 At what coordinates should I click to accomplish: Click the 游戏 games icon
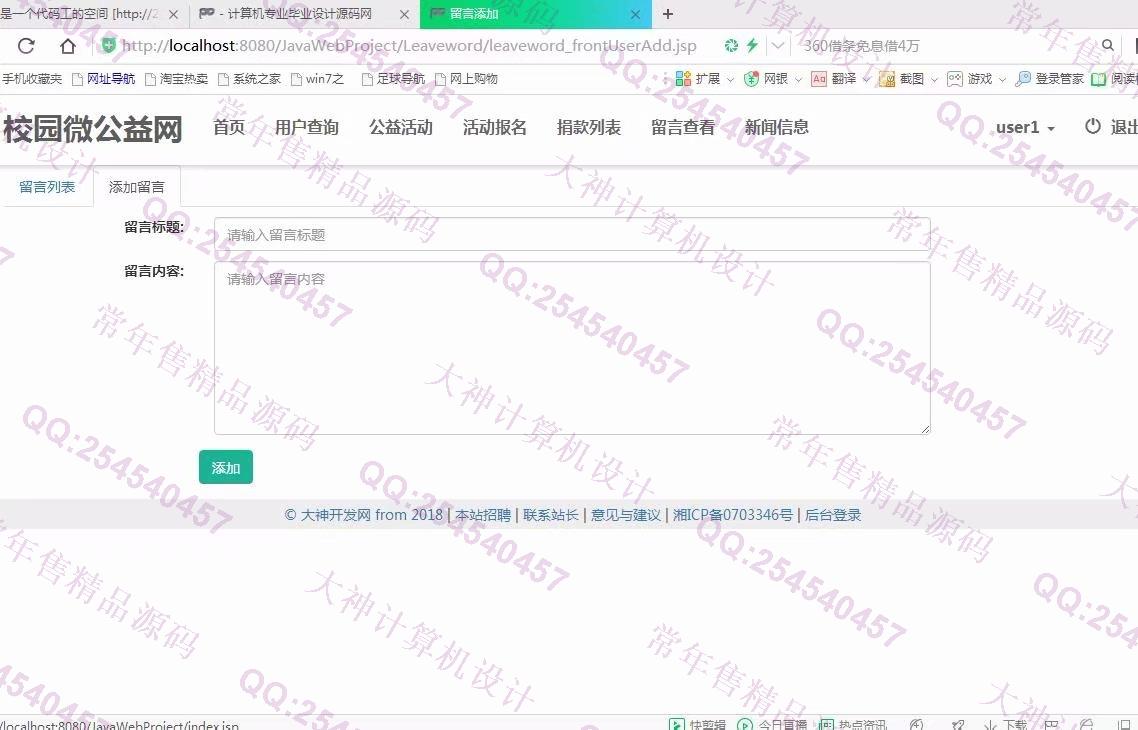[x=954, y=78]
